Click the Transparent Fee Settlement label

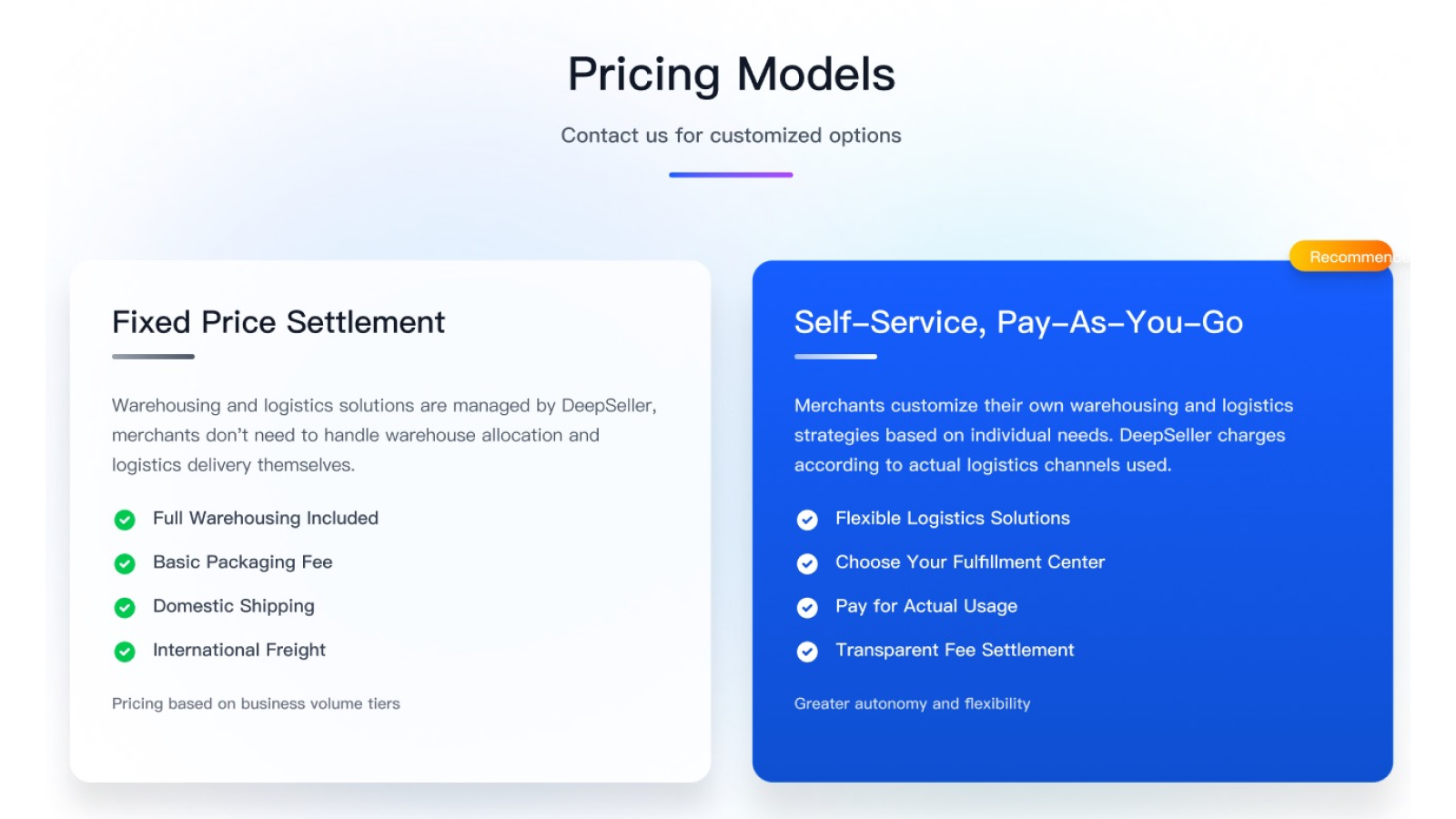tap(955, 650)
